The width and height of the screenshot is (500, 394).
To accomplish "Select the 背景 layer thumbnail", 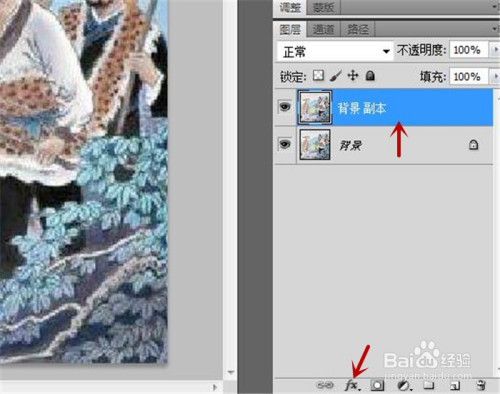I will pyautogui.click(x=315, y=145).
